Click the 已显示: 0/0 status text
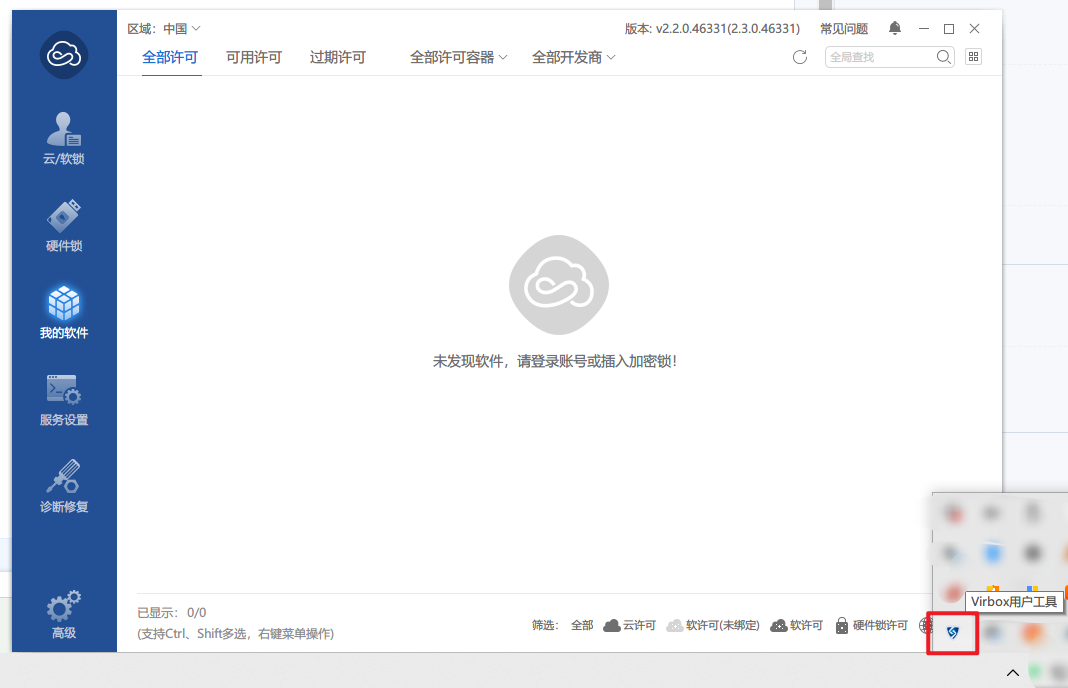 tap(172, 612)
